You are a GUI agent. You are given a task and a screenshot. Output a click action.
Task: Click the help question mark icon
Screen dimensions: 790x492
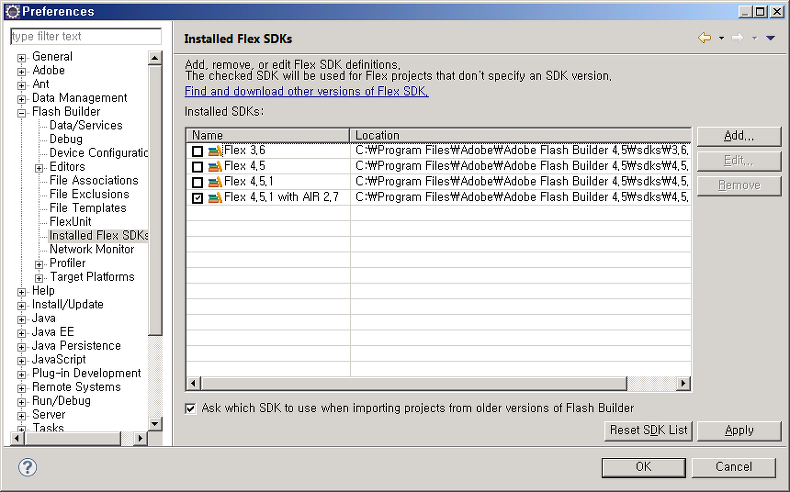(28, 467)
